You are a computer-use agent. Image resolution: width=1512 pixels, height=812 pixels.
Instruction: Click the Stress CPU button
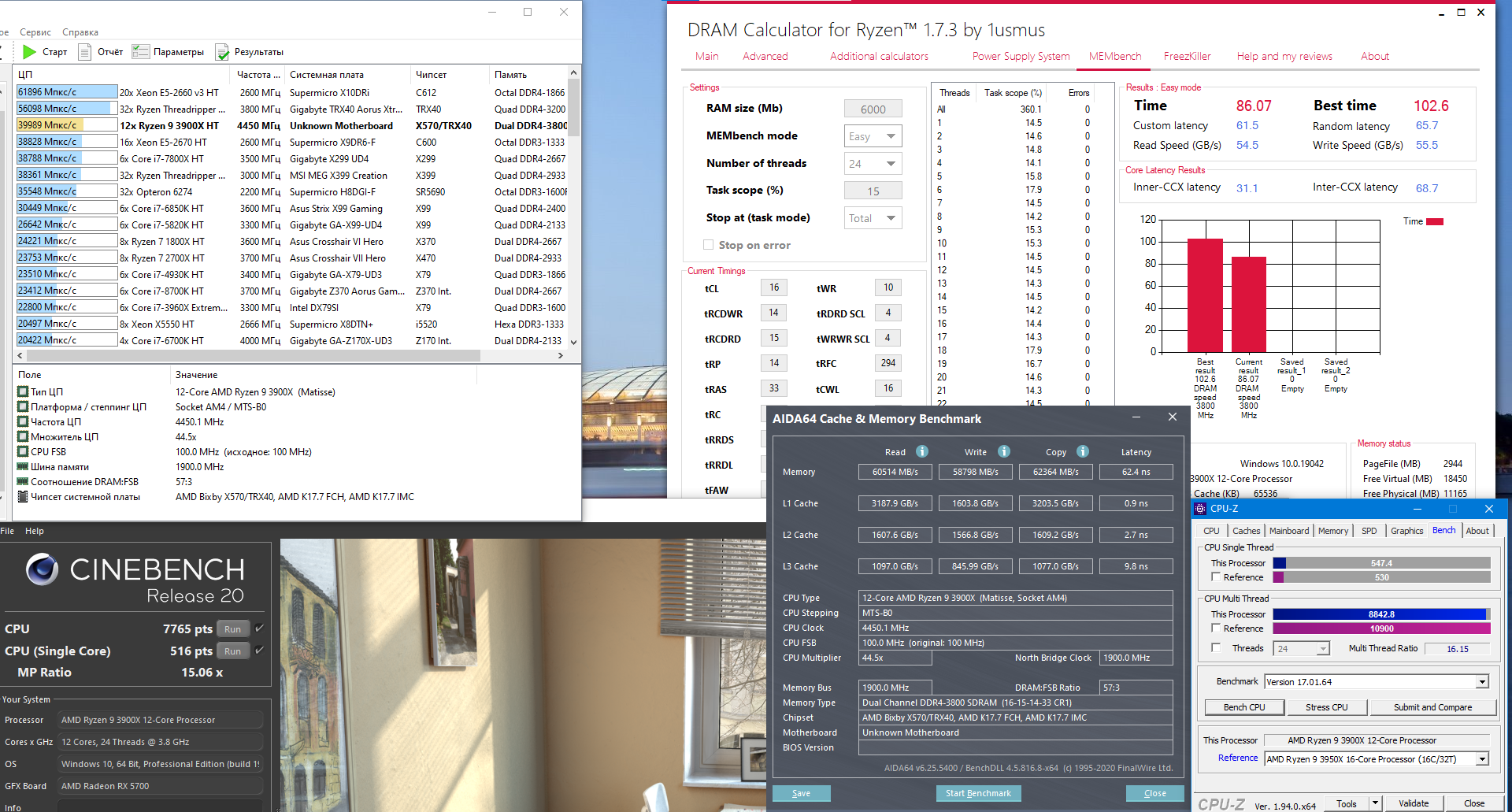coord(1326,707)
